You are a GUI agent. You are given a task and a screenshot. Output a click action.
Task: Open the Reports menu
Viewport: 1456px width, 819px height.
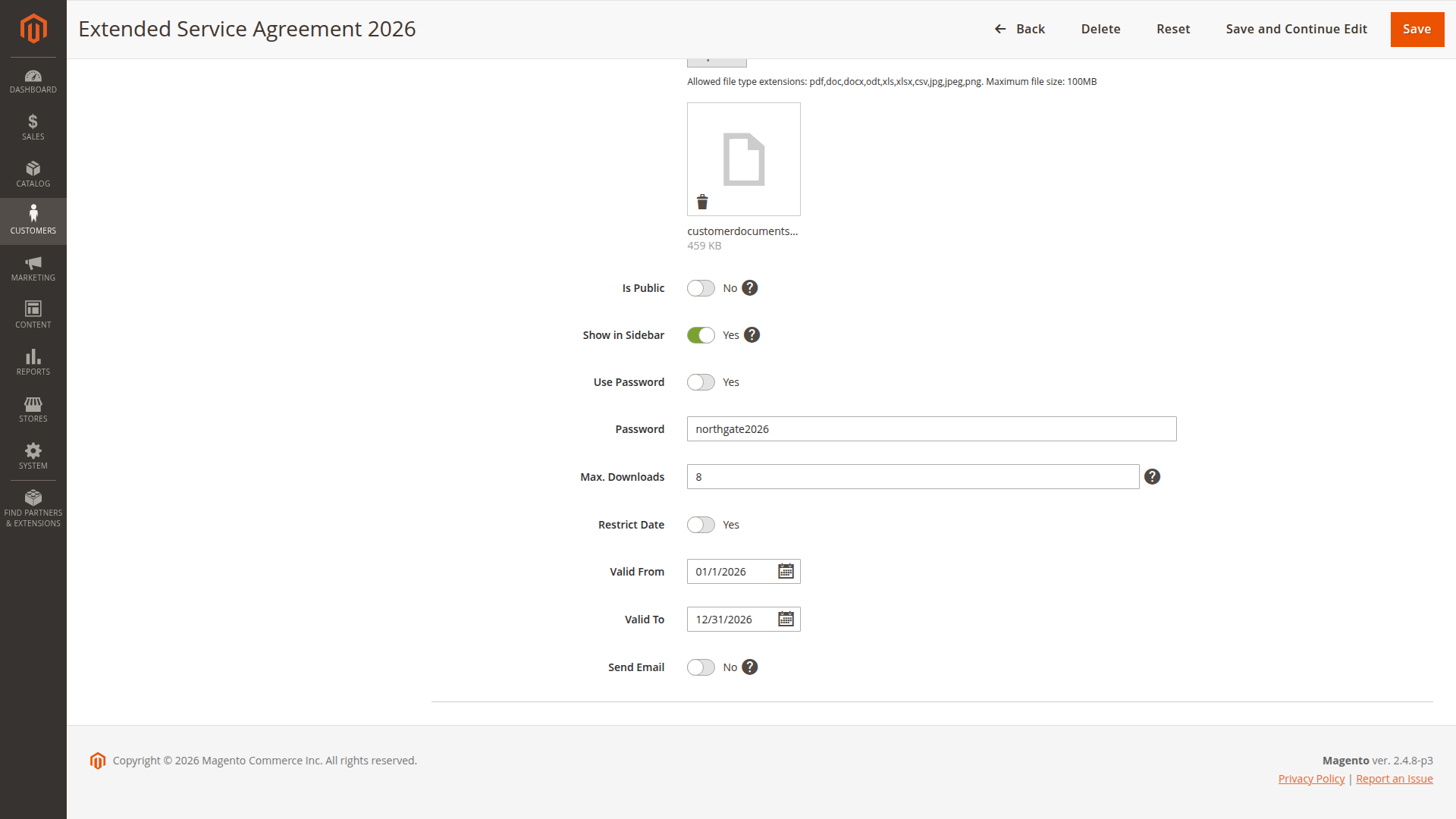tap(33, 362)
